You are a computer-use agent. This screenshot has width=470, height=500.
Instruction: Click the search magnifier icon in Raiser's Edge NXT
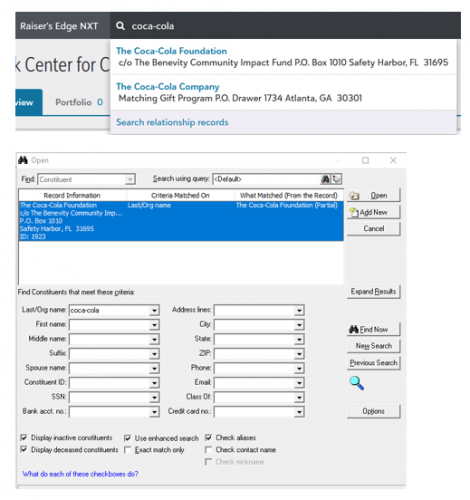tap(120, 26)
